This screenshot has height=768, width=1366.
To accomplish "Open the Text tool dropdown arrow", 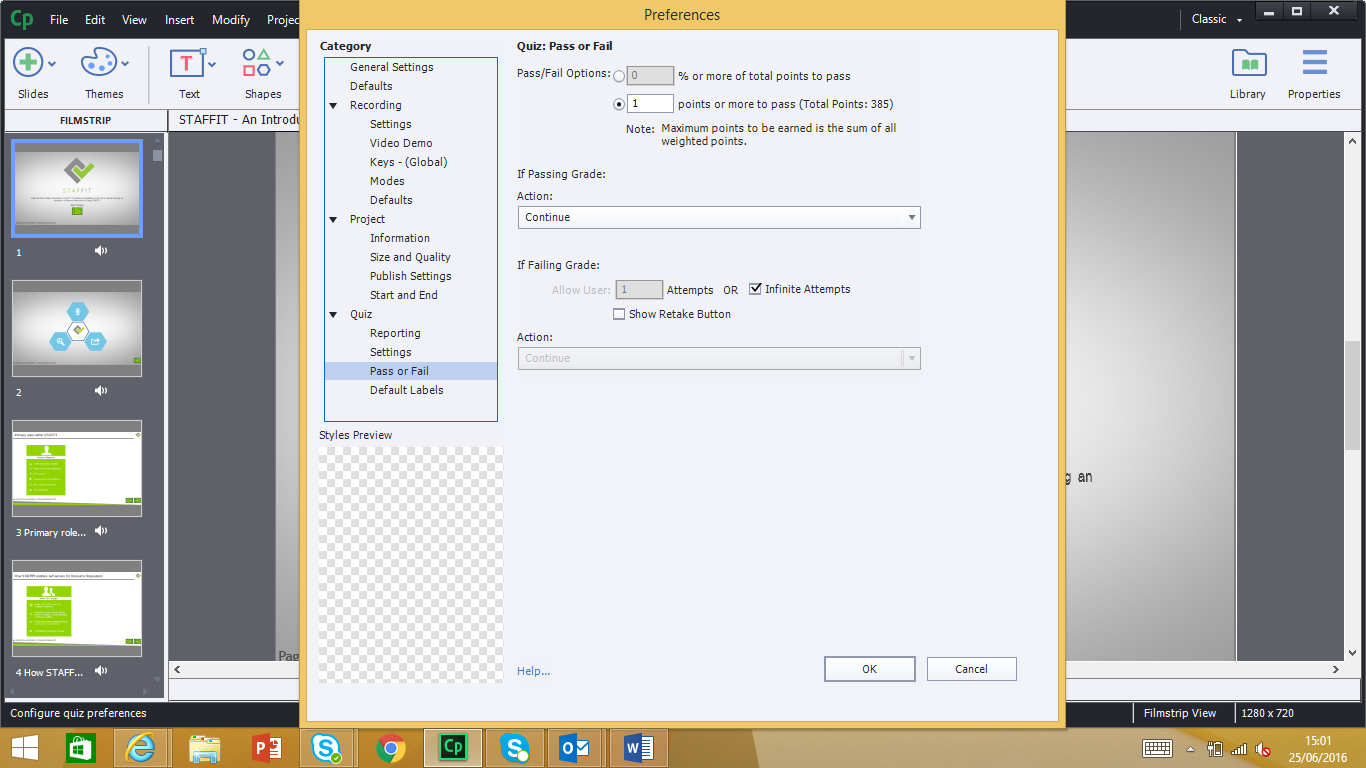I will point(211,64).
